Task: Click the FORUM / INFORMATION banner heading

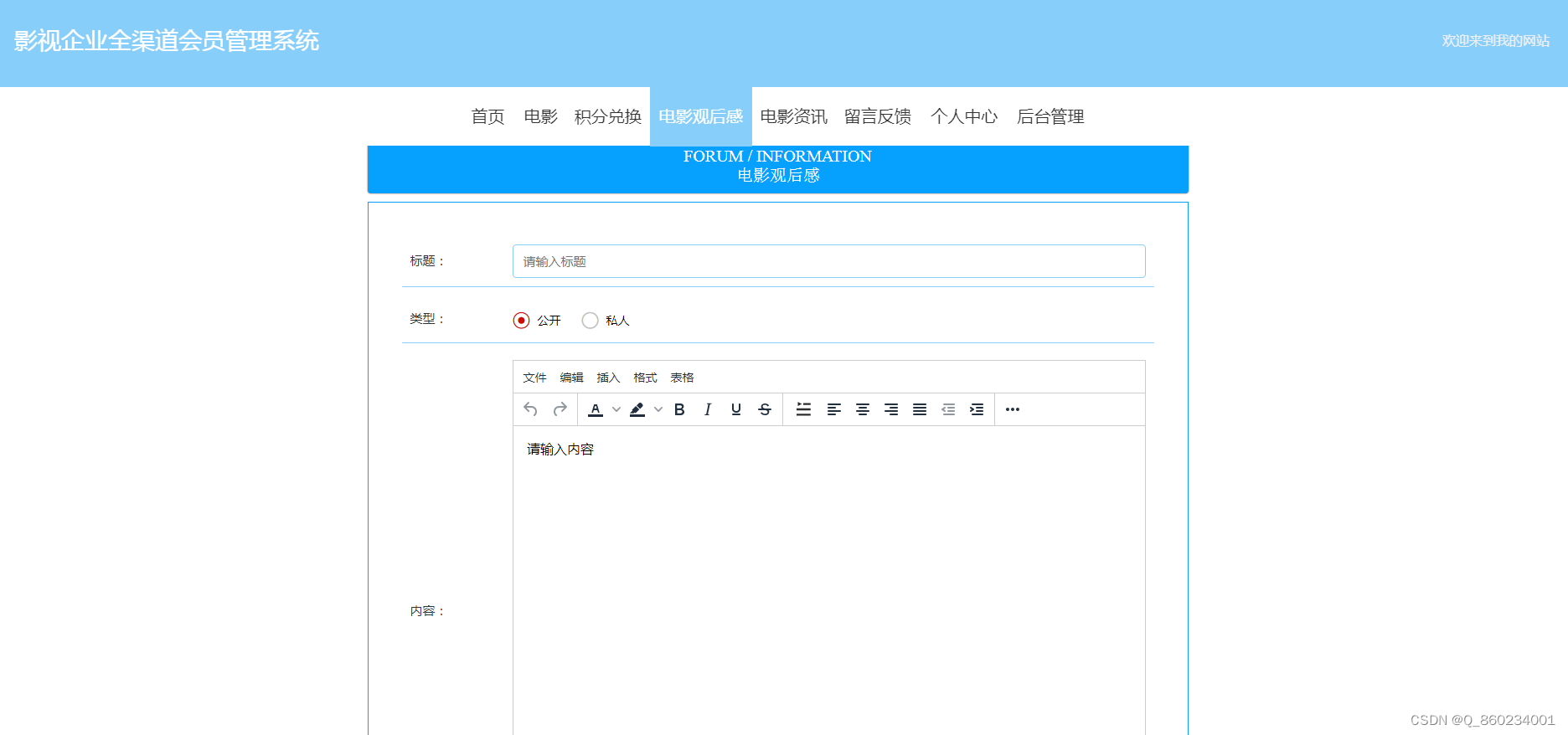Action: point(777,156)
